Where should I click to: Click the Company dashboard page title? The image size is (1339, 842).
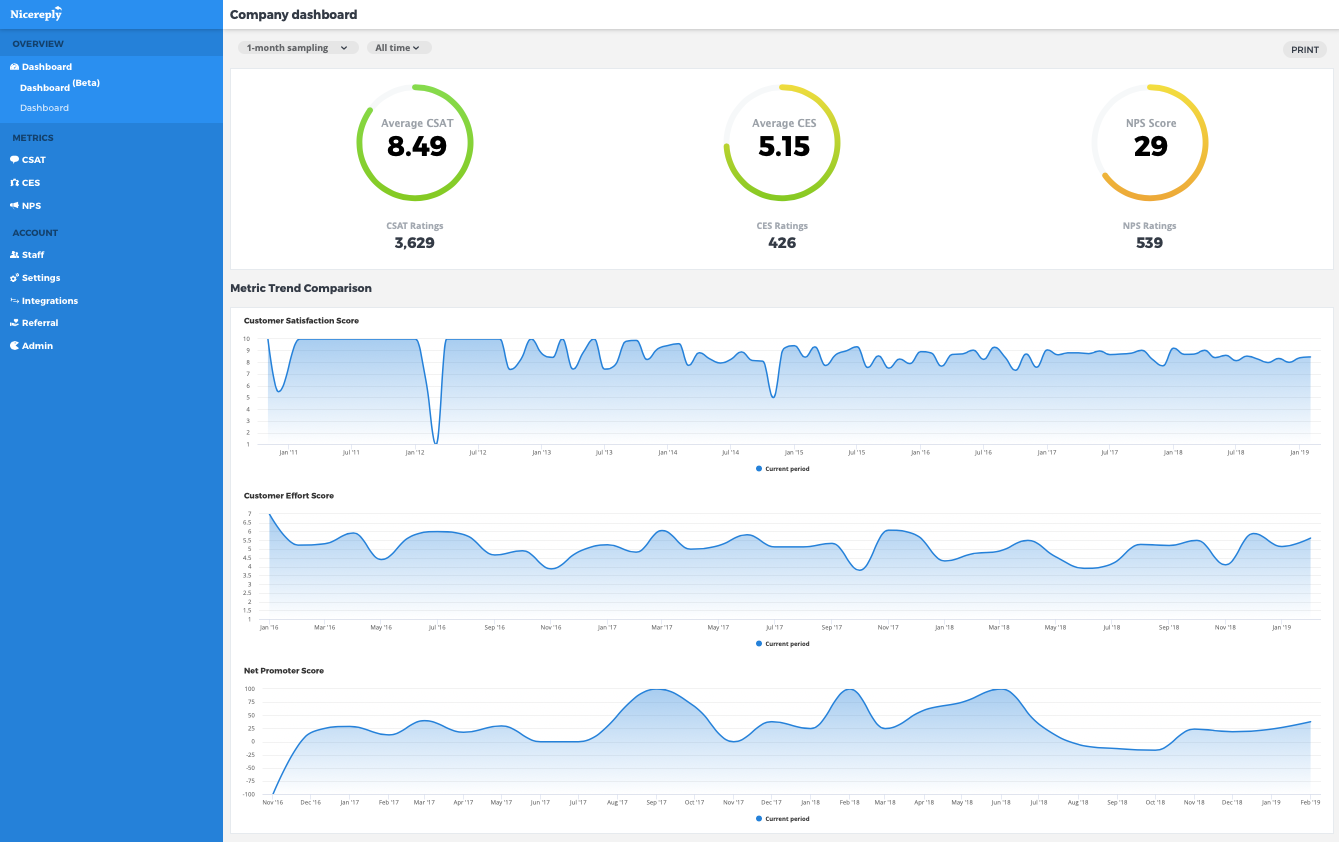point(293,15)
